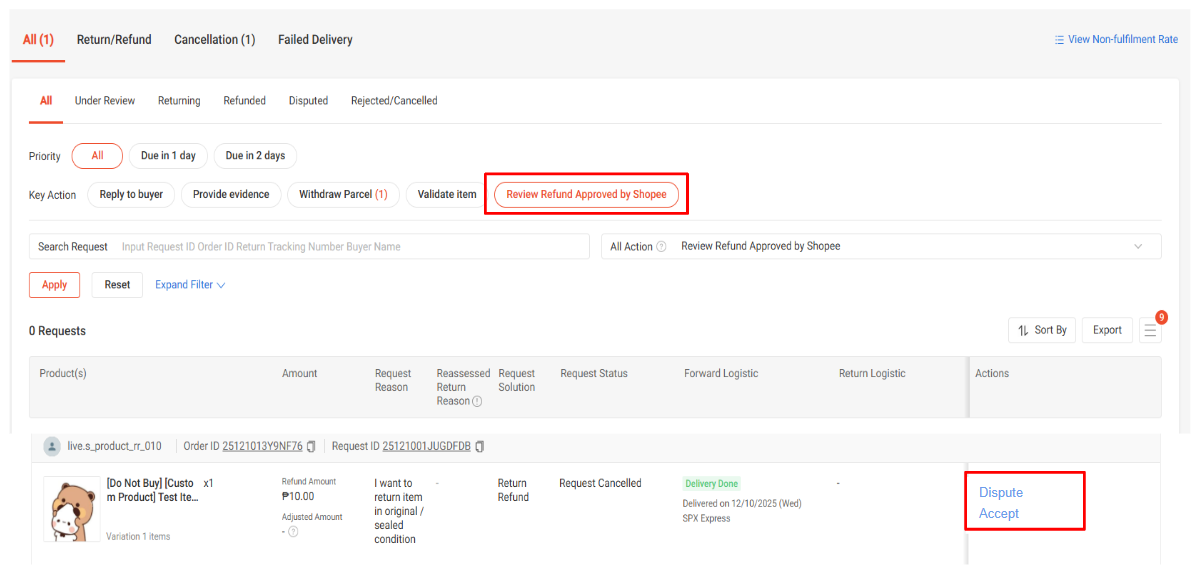
Task: Click the Amount column header
Action: click(x=299, y=373)
